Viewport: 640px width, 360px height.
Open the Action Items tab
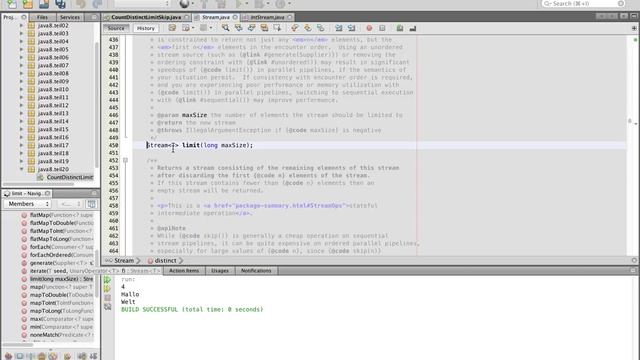point(184,271)
